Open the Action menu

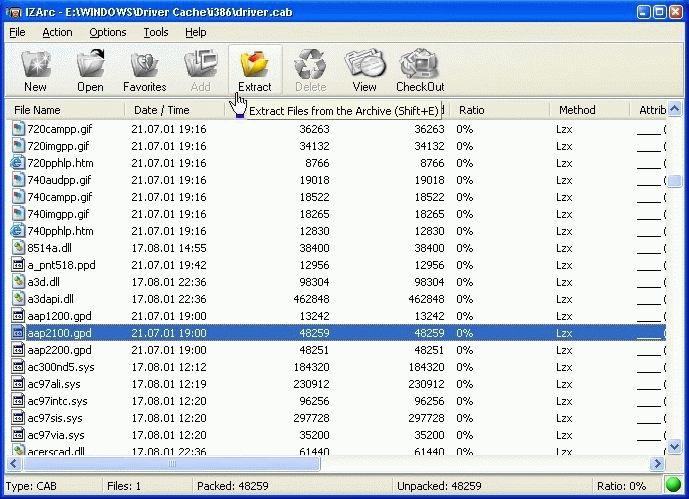tap(57, 33)
